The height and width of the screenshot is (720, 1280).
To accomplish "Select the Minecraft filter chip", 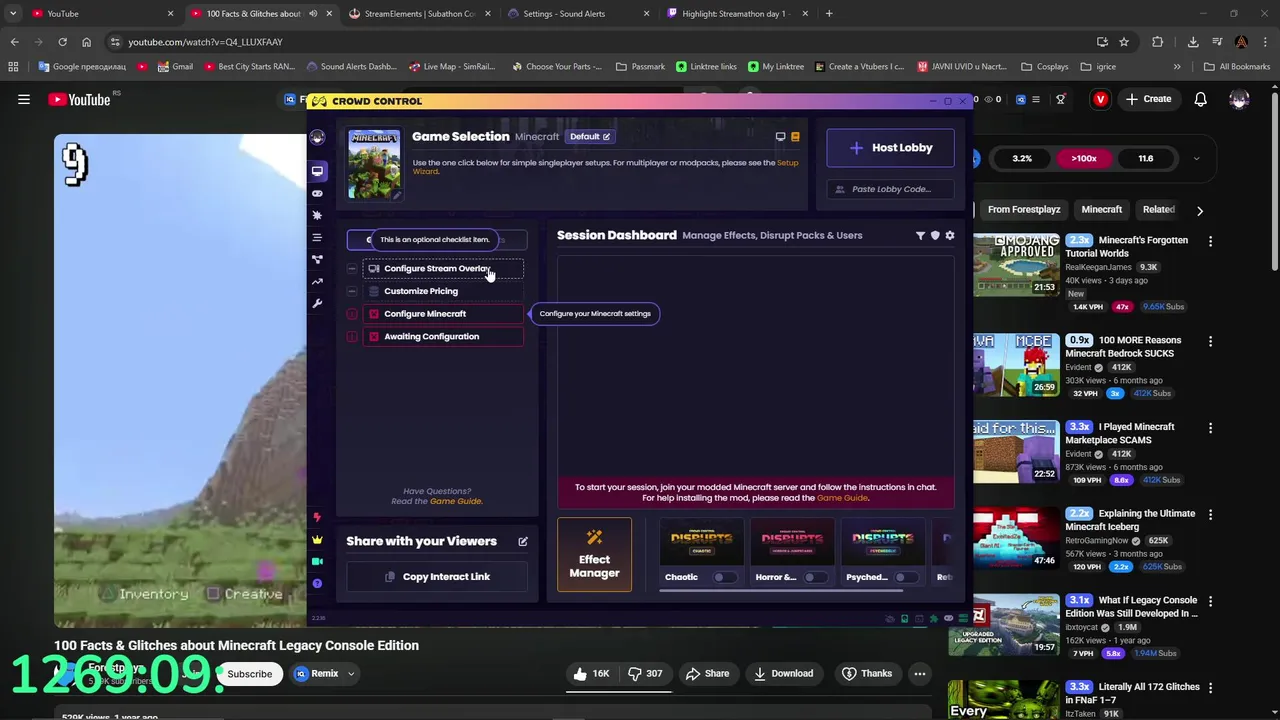I will 1102,210.
